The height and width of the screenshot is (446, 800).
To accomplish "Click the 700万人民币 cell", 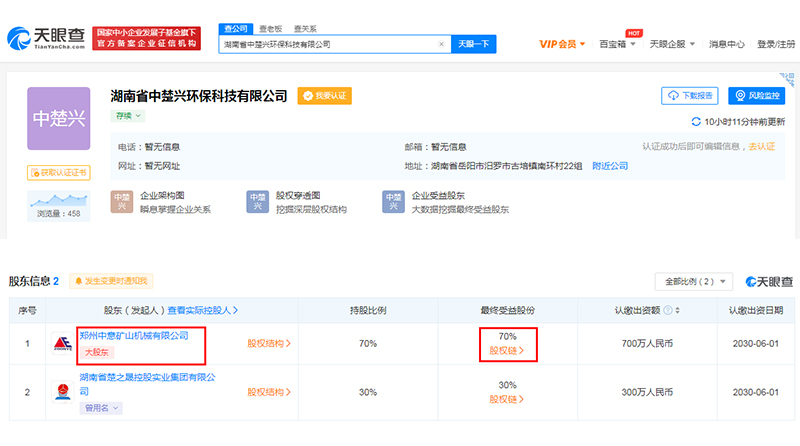I will pyautogui.click(x=647, y=343).
